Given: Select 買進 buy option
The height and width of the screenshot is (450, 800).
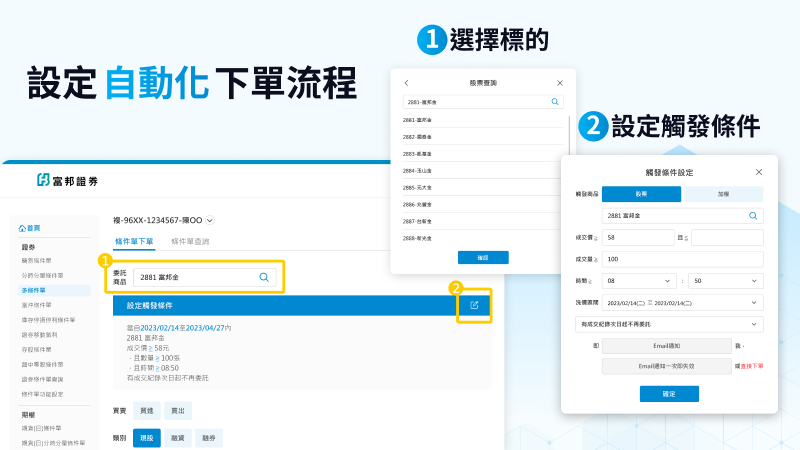Looking at the screenshot, I should tap(146, 411).
